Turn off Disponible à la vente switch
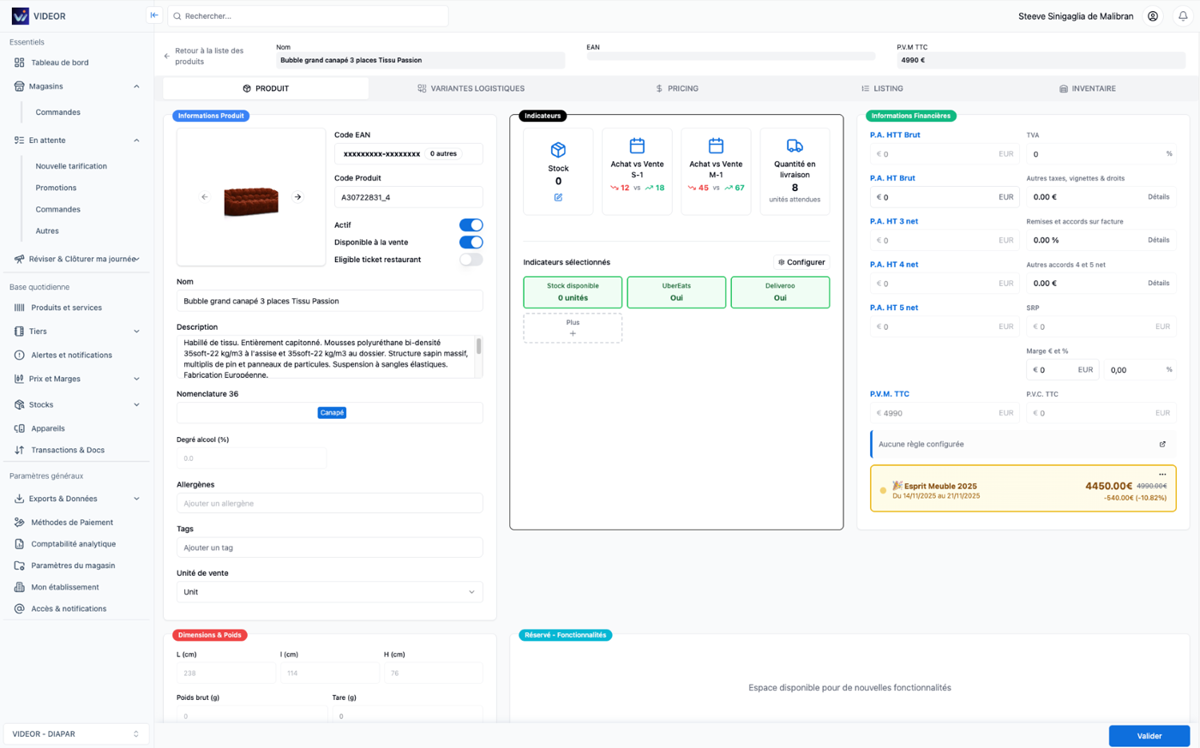The width and height of the screenshot is (1200, 748). click(470, 242)
